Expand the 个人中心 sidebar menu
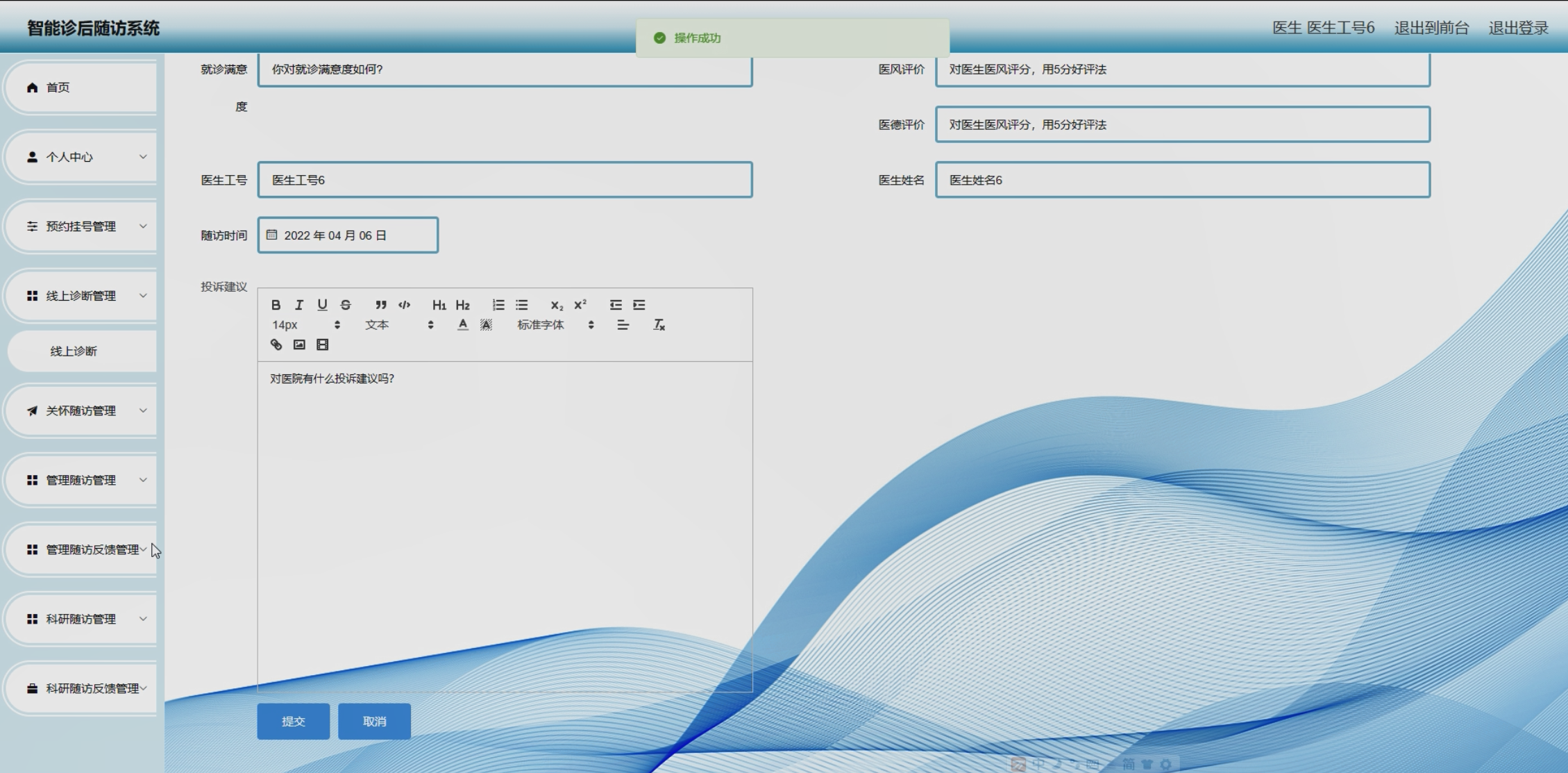This screenshot has width=1568, height=773. tap(82, 157)
